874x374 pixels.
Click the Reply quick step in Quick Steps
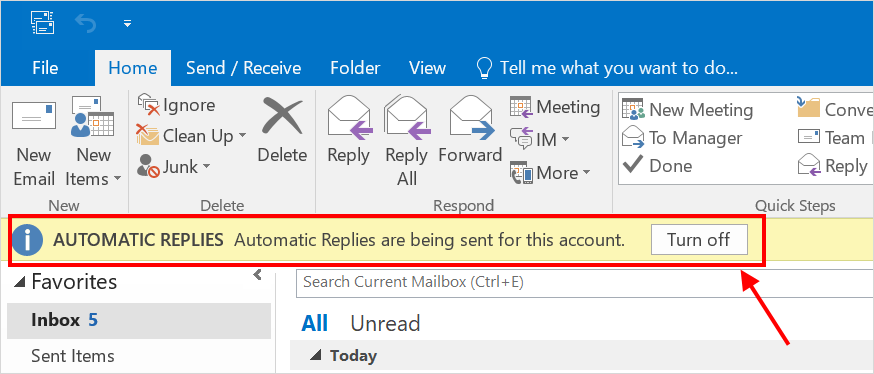click(834, 166)
